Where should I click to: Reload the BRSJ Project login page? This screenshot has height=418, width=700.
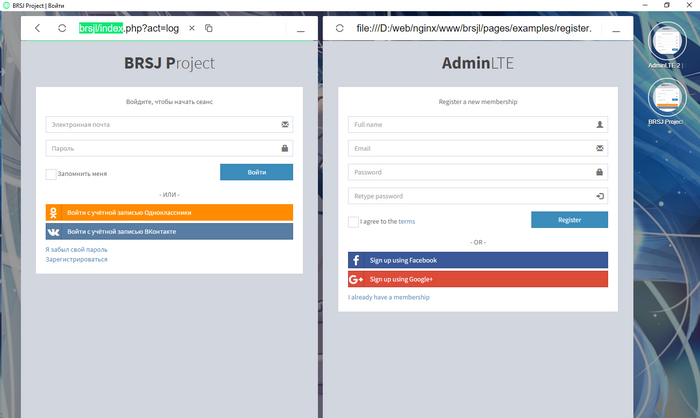point(62,28)
